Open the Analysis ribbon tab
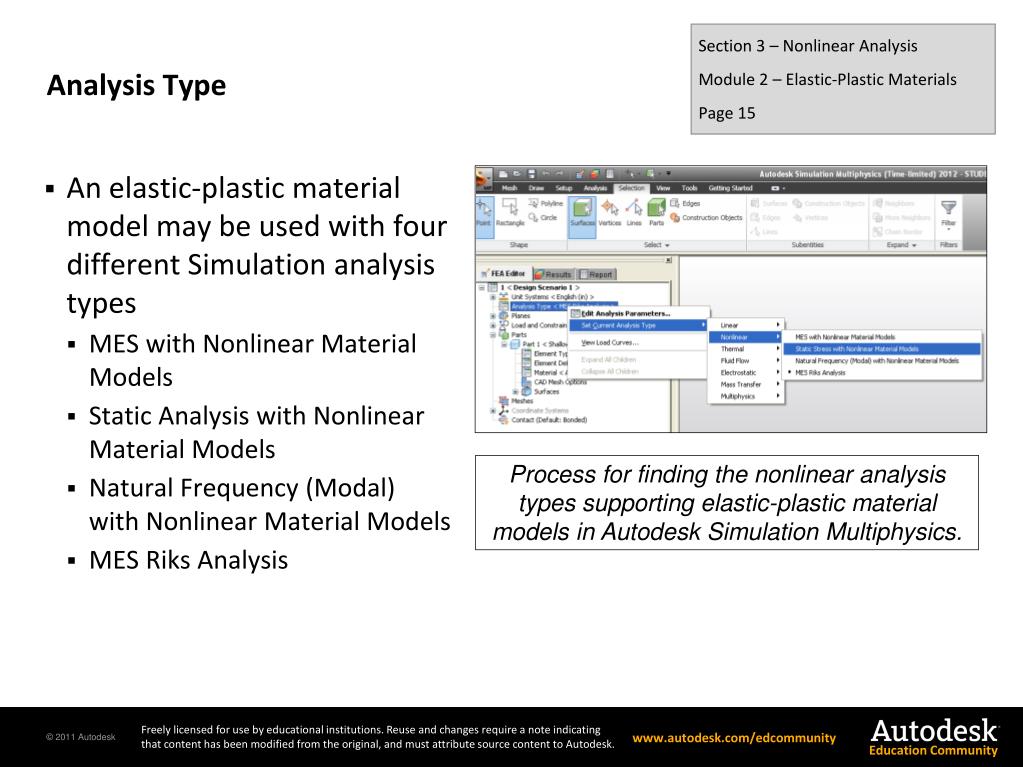 click(595, 188)
